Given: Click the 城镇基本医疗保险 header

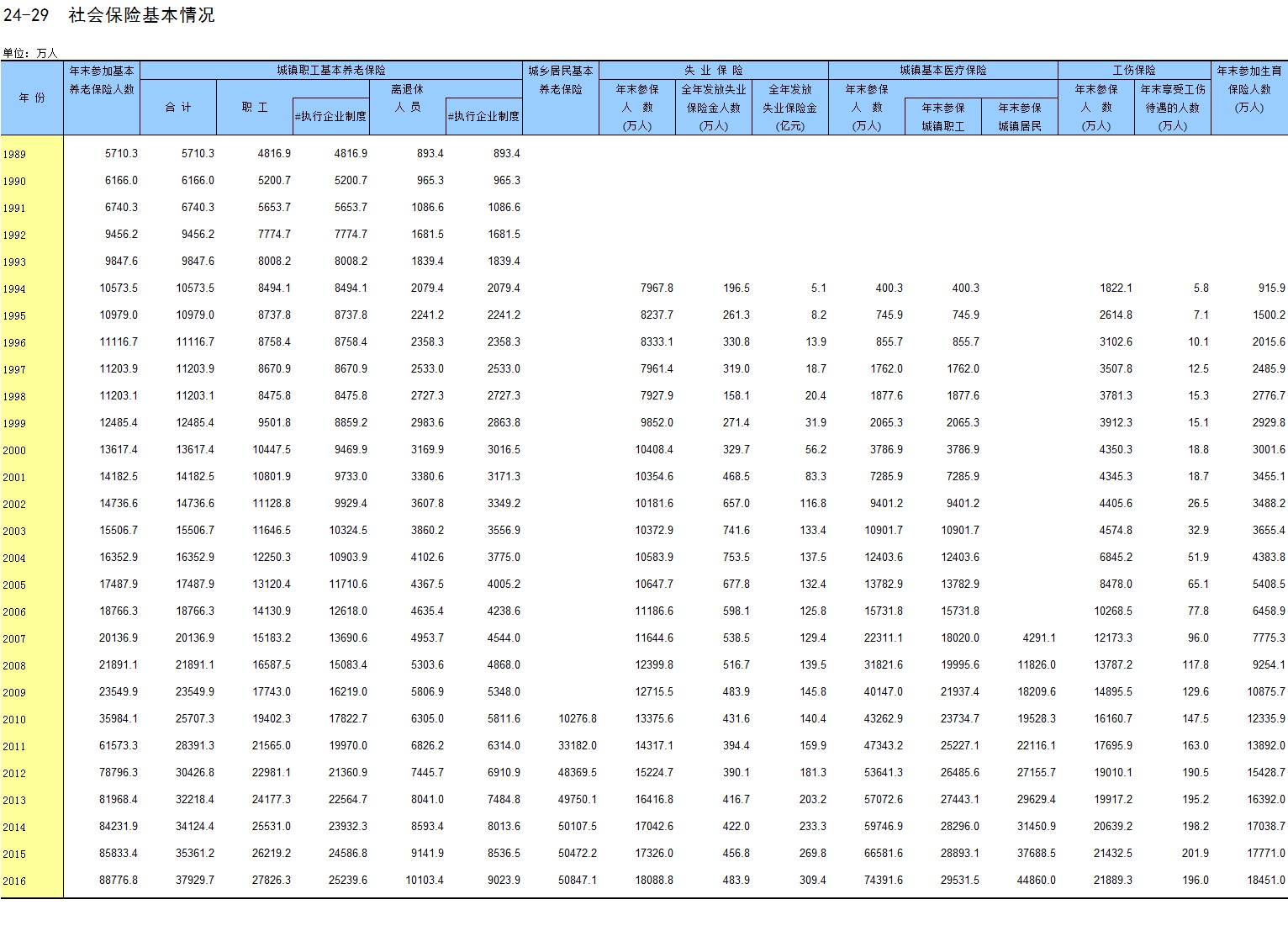Looking at the screenshot, I should [943, 71].
